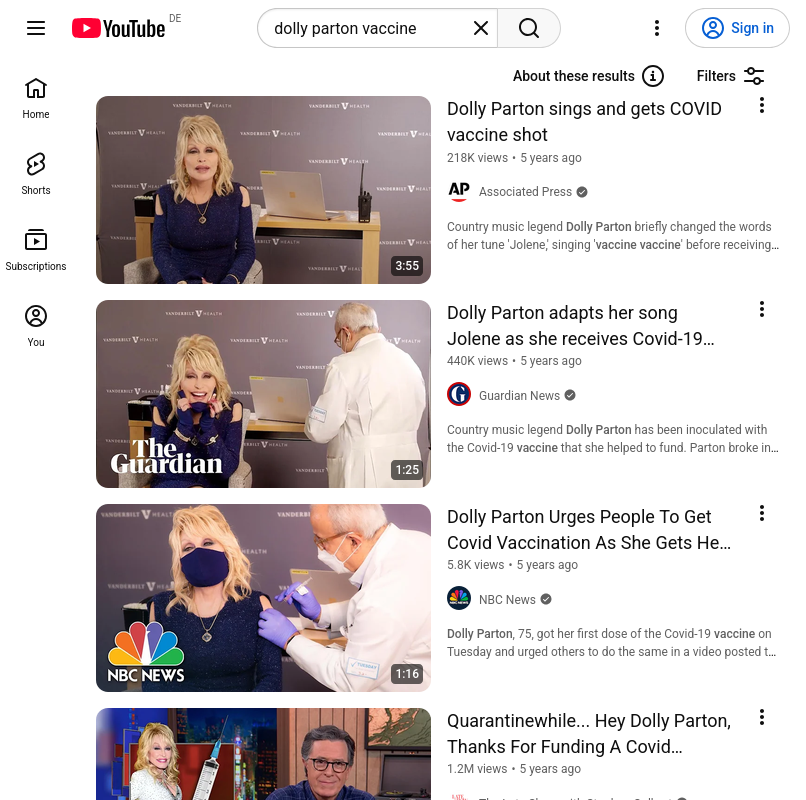Screen dimensions: 806x800
Task: Click description 'has been inoculated with the Covid-19 vaccine'
Action: point(613,439)
